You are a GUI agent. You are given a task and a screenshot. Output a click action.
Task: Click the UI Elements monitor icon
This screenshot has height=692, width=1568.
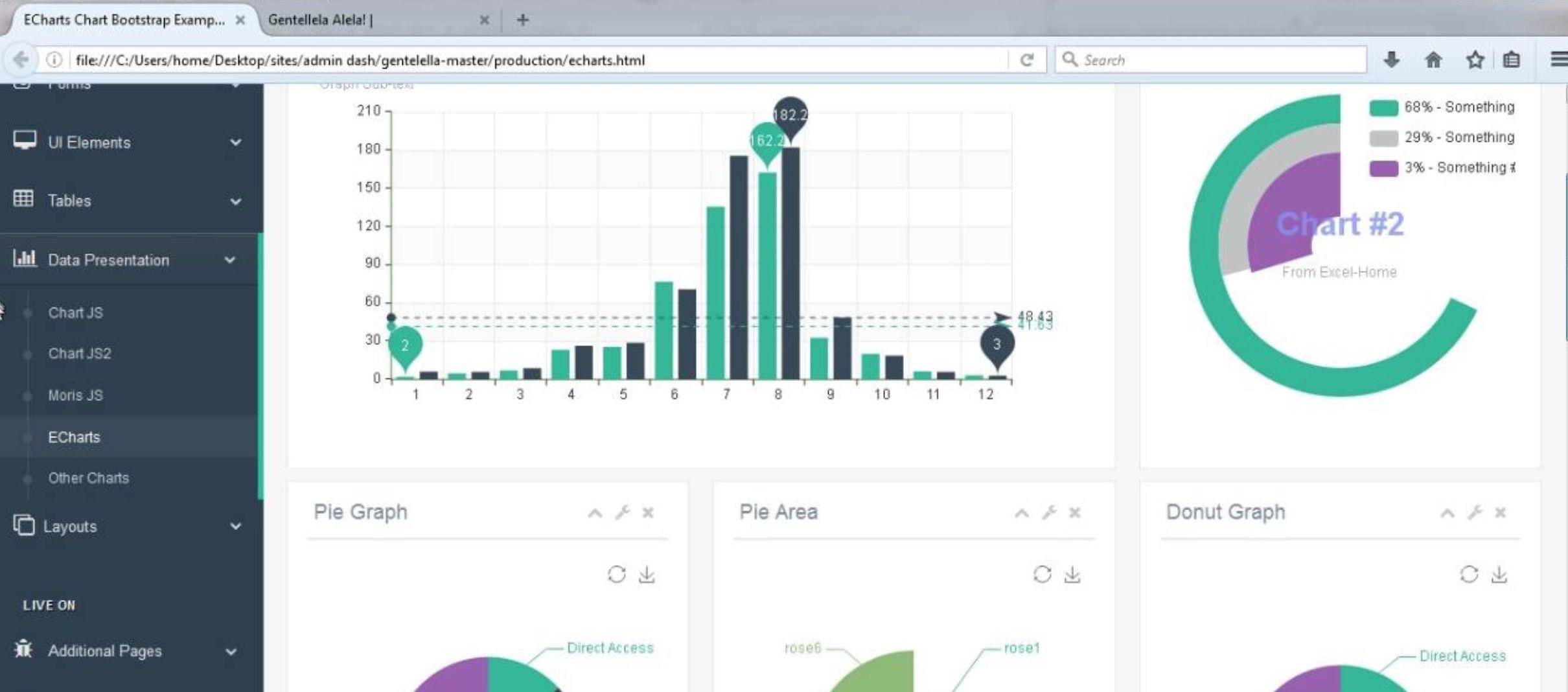point(25,141)
